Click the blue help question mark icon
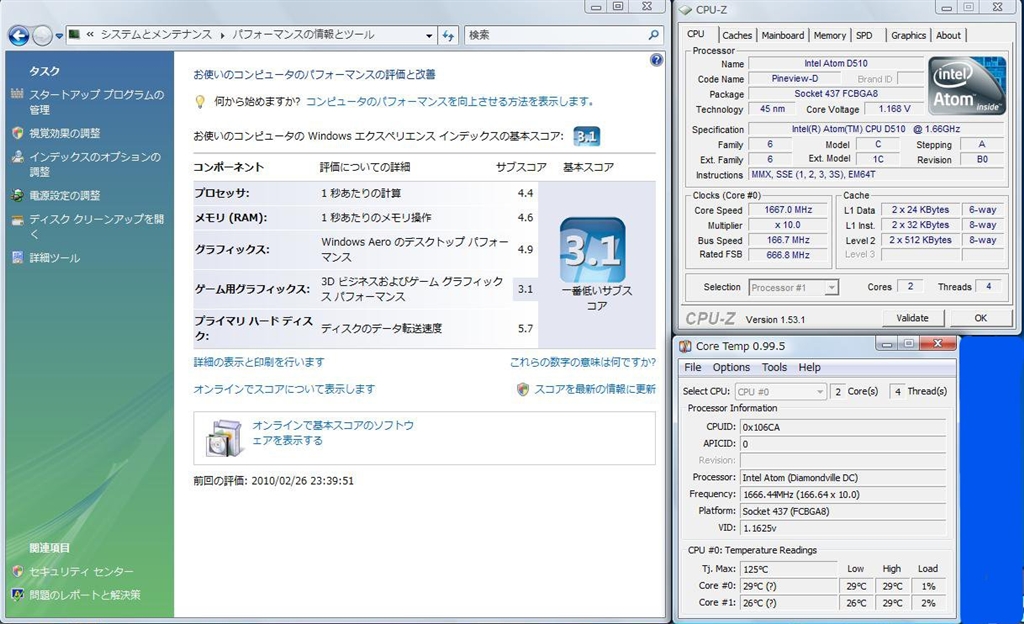Image resolution: width=1024 pixels, height=624 pixels. pyautogui.click(x=656, y=60)
